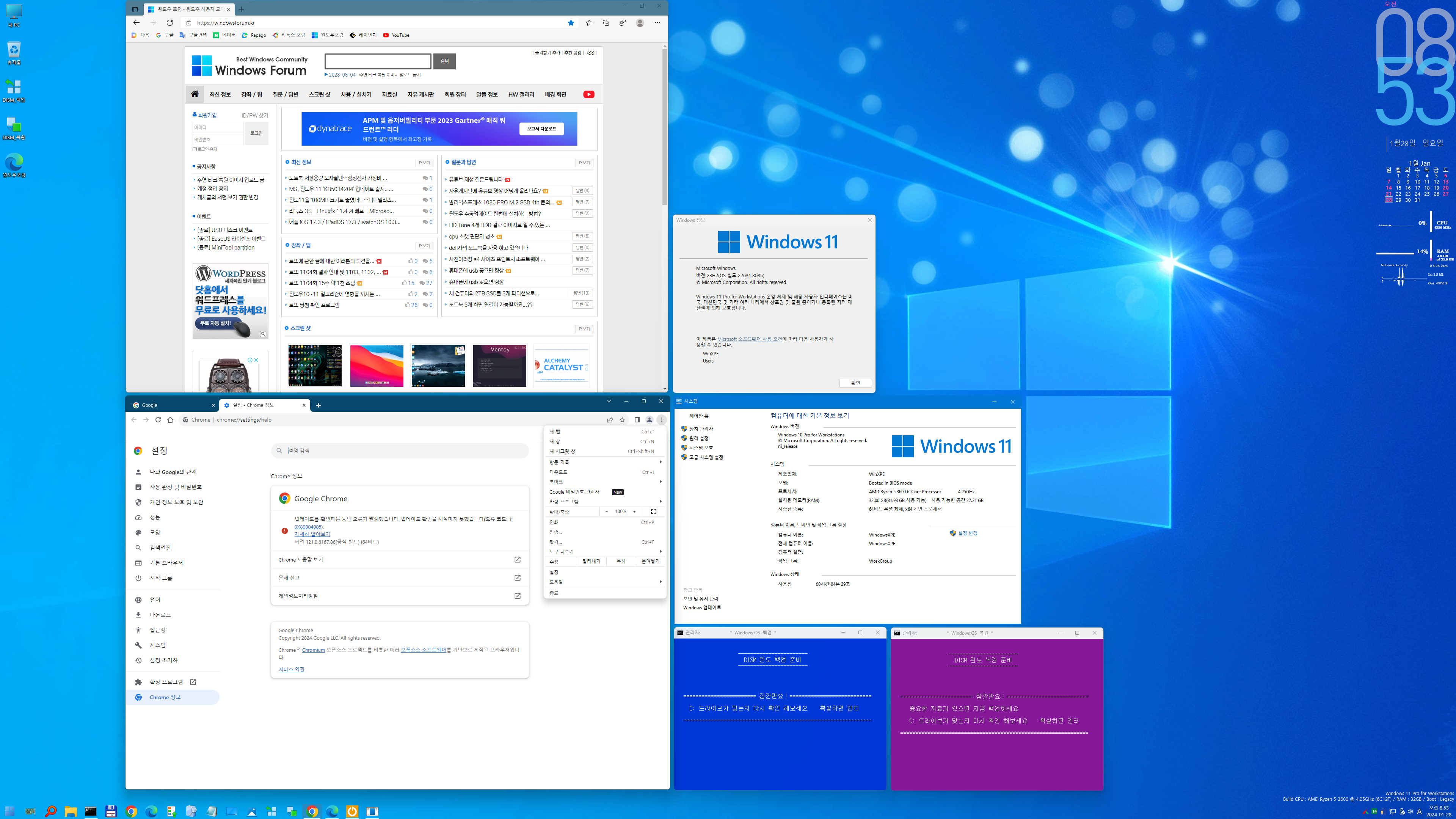1456x819 pixels.
Task: Click 설정 변경 link in 시스템 window
Action: click(968, 533)
